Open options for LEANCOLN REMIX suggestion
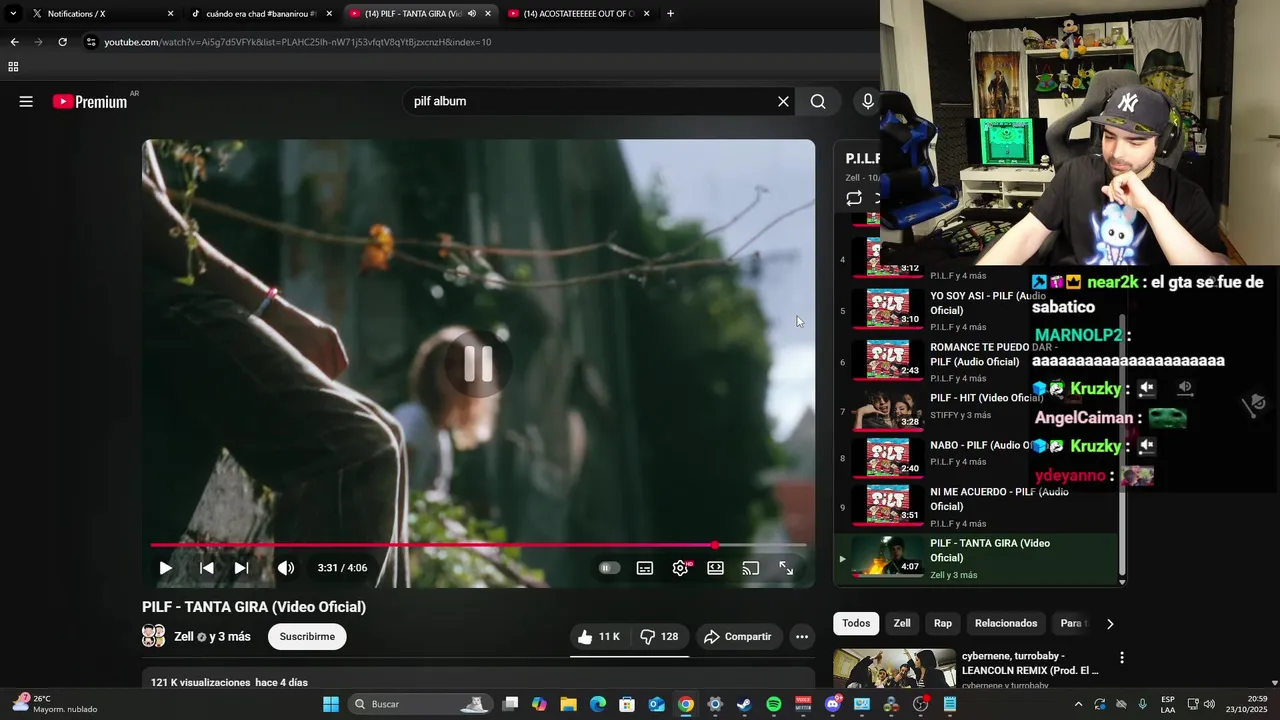The width and height of the screenshot is (1280, 720). (1122, 658)
